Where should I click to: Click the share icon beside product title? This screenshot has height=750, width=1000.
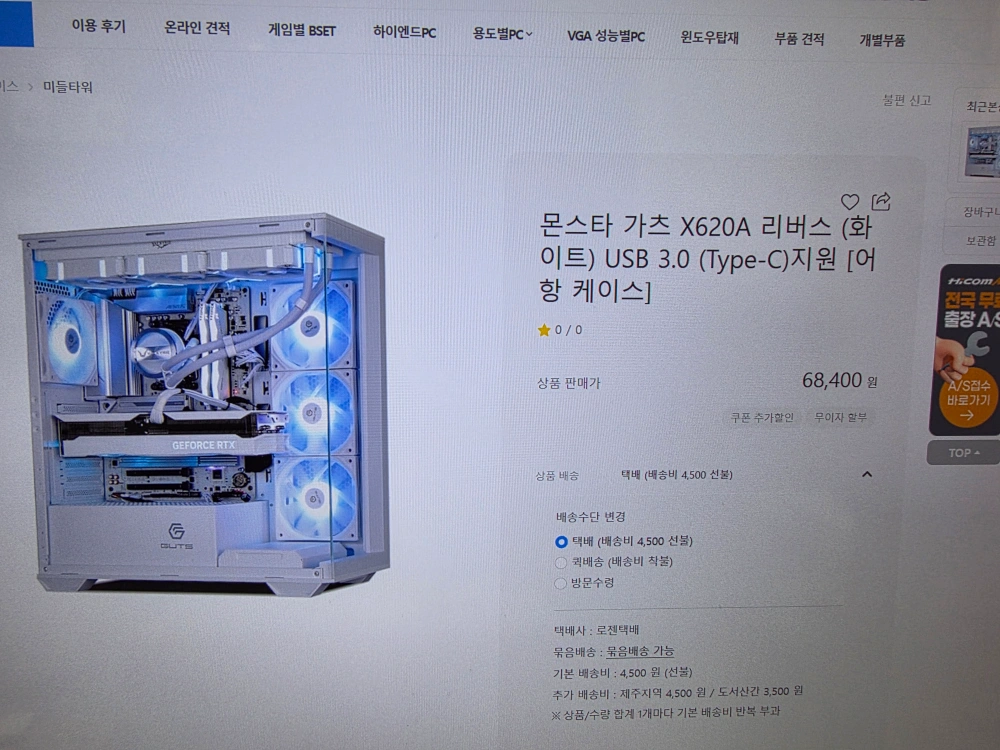(x=881, y=201)
